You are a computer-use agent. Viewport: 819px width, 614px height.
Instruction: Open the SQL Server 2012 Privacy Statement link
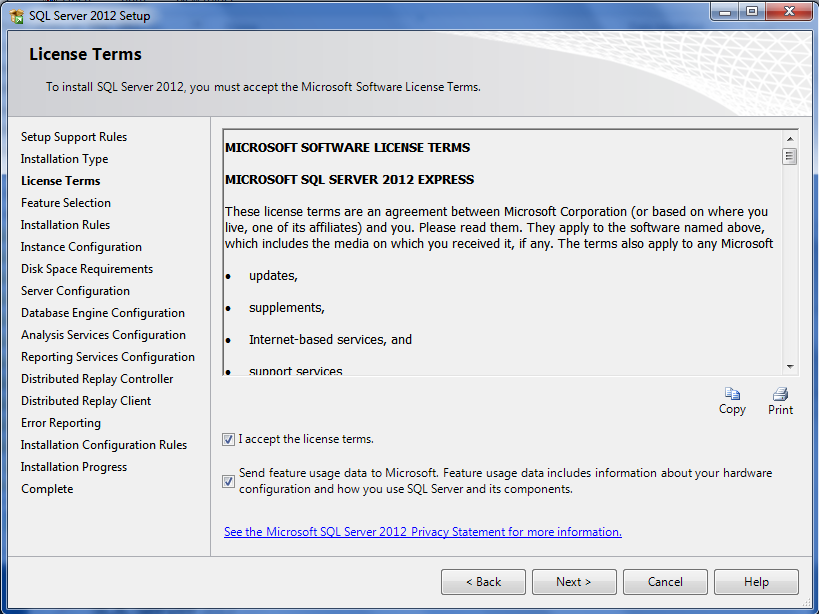pyautogui.click(x=423, y=532)
